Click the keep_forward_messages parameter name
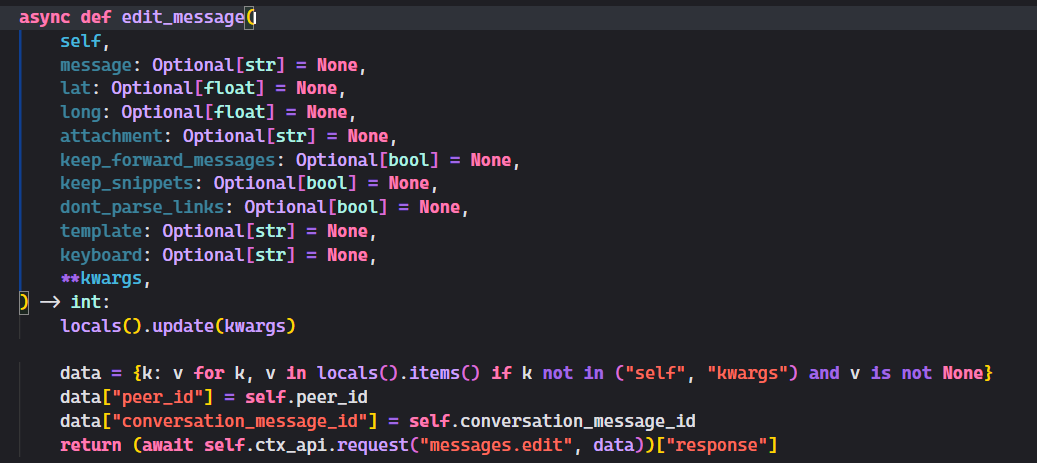Screen dimensions: 1037x463 point(167,160)
